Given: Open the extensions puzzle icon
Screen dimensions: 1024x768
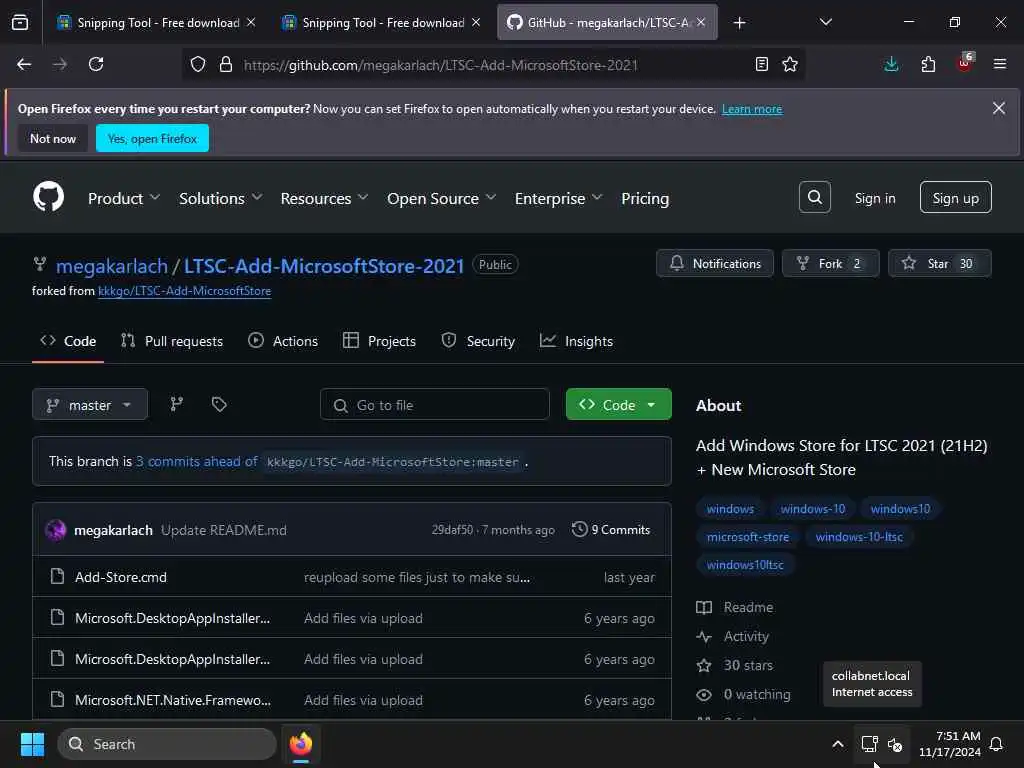Looking at the screenshot, I should point(928,64).
